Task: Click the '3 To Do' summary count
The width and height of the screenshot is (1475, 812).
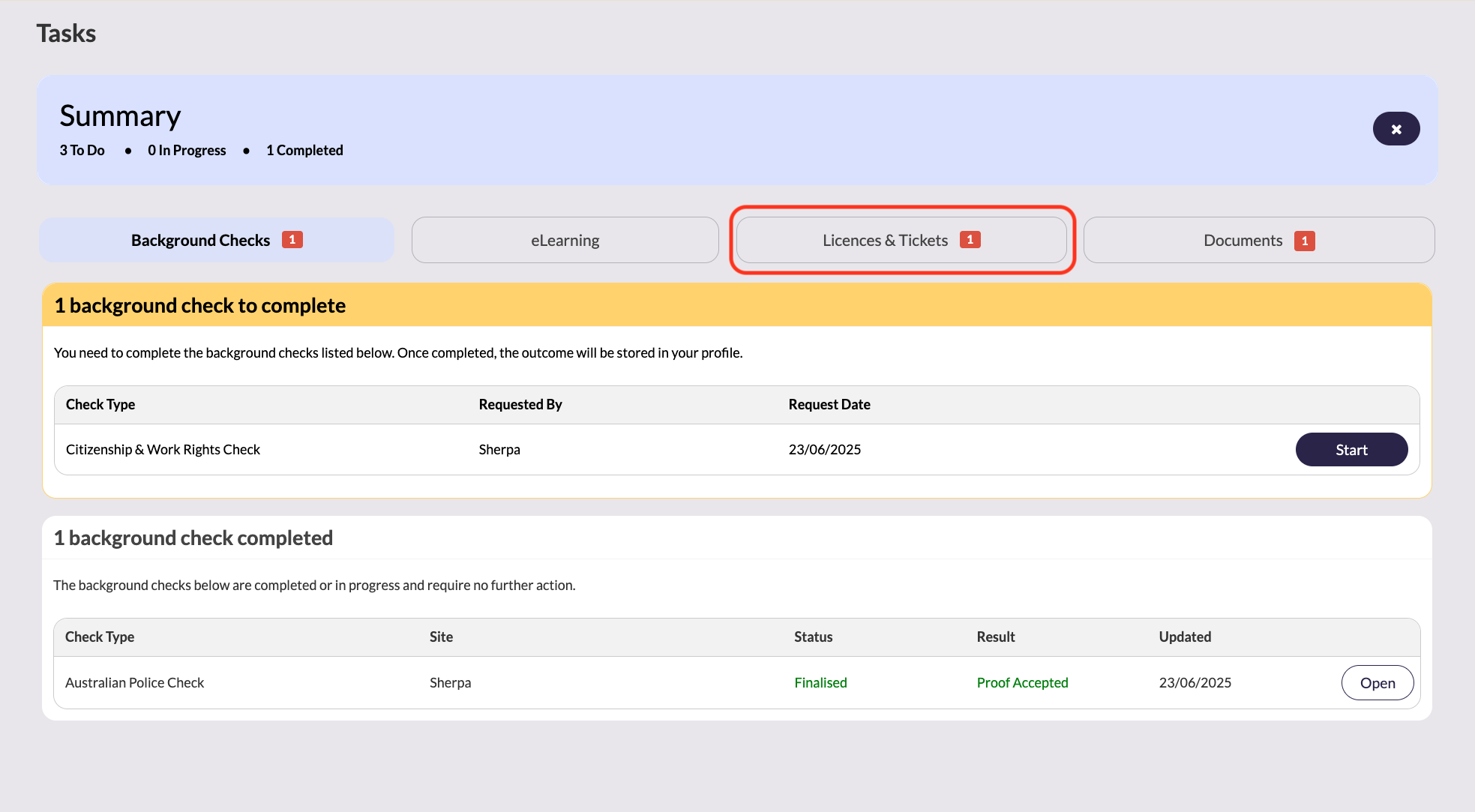Action: (82, 150)
